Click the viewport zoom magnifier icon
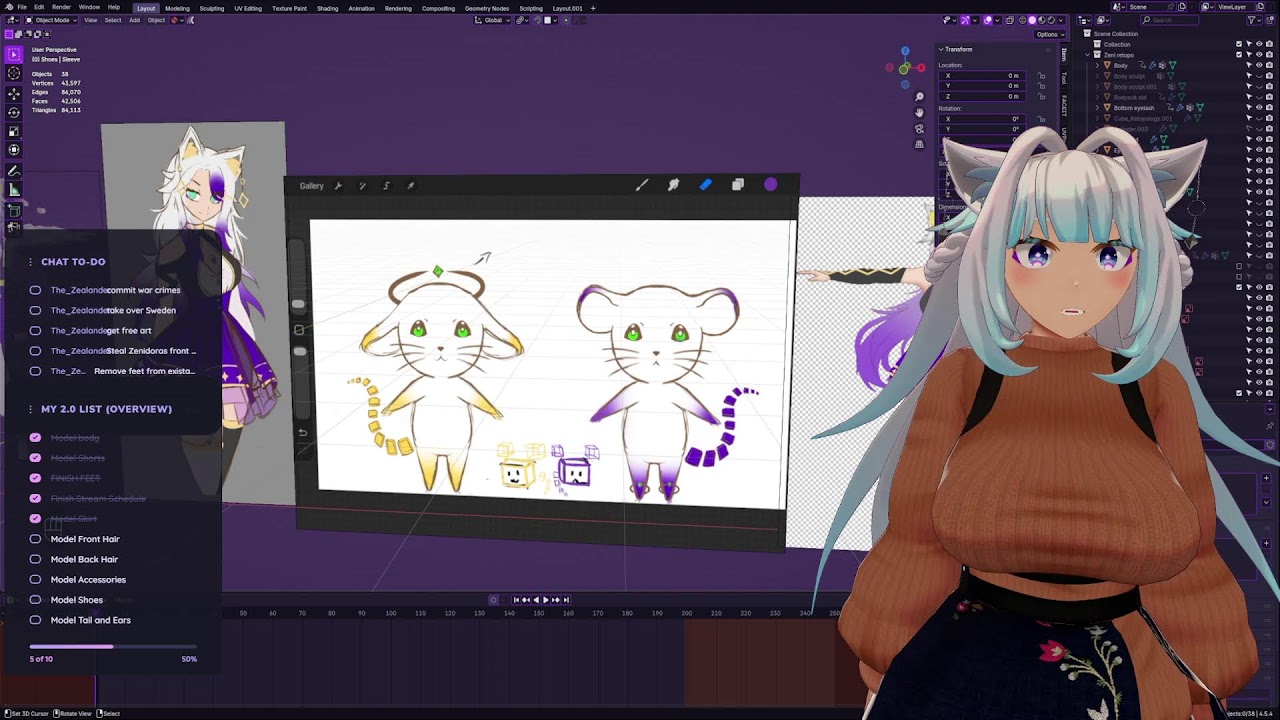1280x720 pixels. (x=919, y=96)
